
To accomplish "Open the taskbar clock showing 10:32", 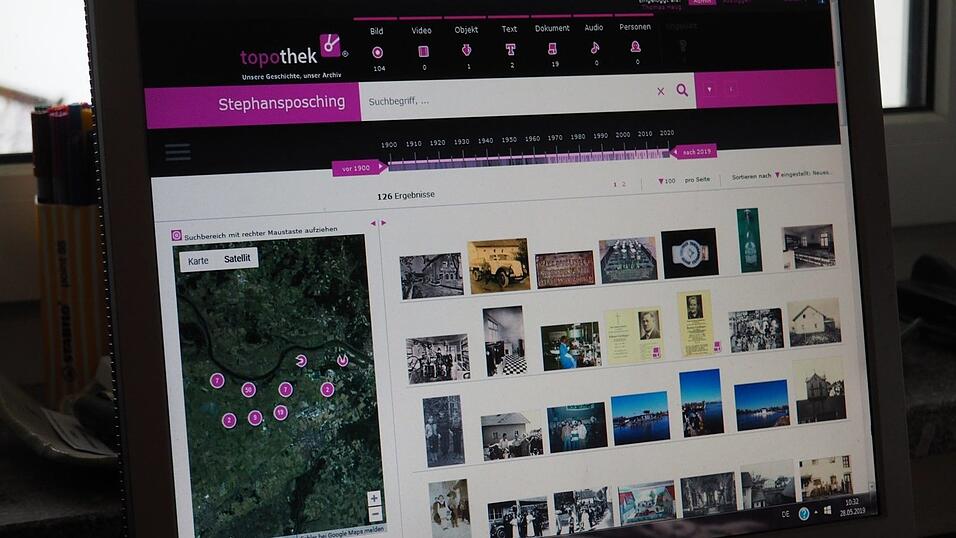I will [x=852, y=506].
